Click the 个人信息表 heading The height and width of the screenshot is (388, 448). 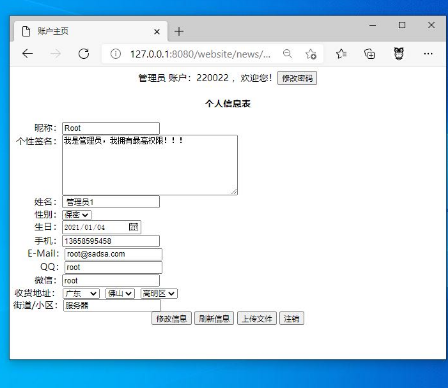228,104
